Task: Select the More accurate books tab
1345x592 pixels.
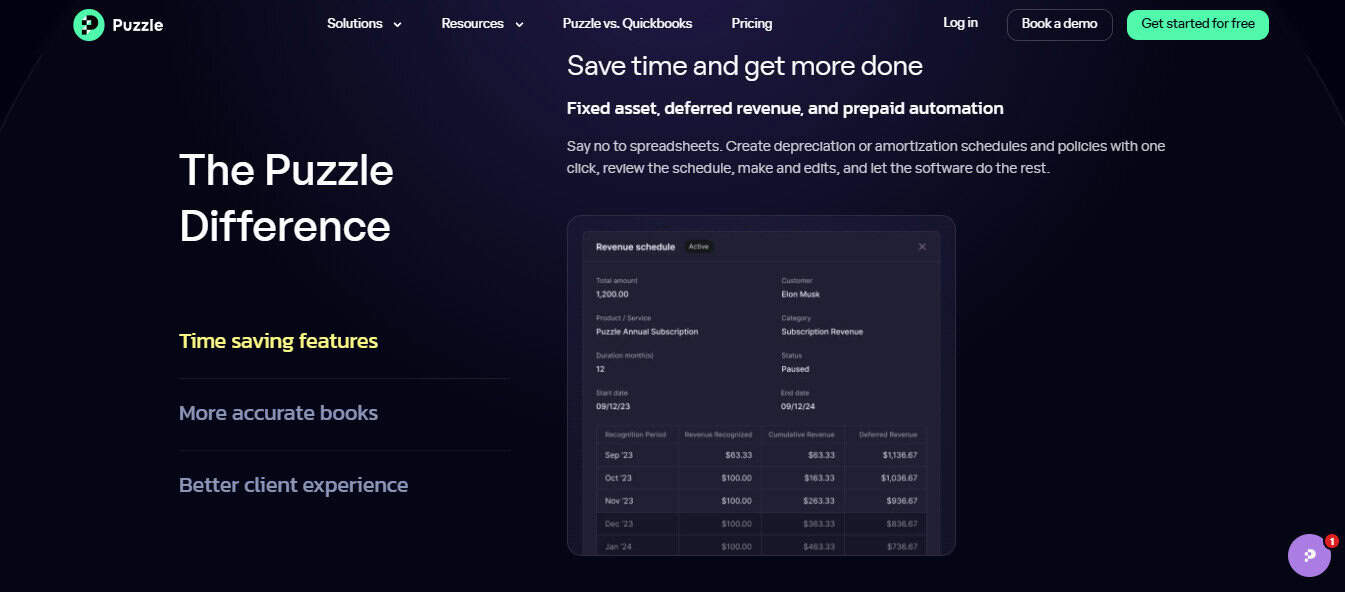Action: [278, 413]
